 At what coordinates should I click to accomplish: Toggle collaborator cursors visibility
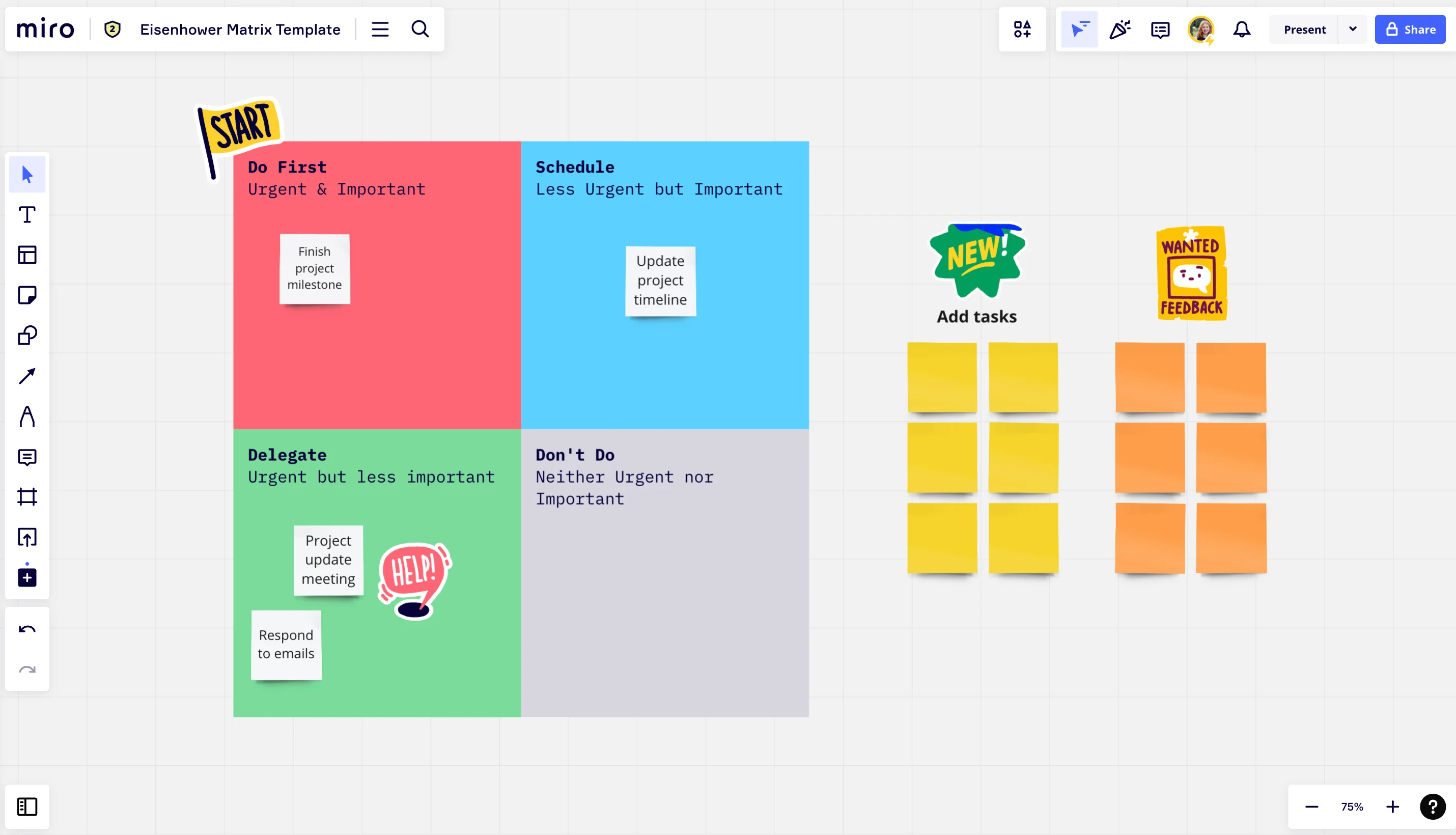click(x=1079, y=29)
